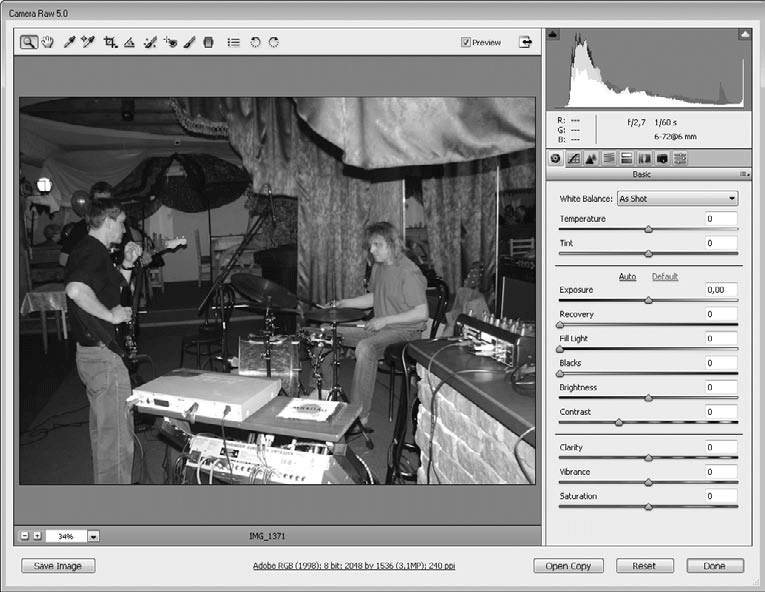
Task: Open the preferences dialog list icon
Action: tap(234, 42)
